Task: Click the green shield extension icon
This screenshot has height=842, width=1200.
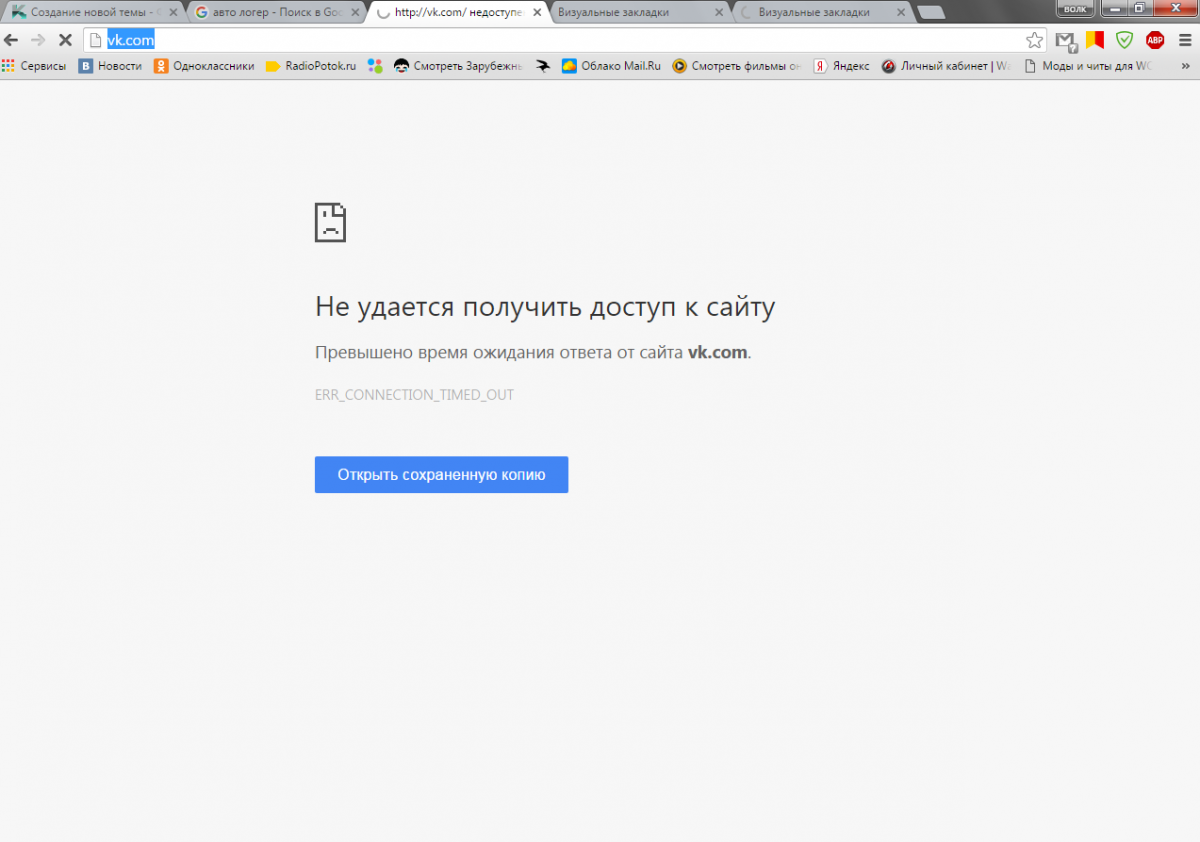Action: (1125, 40)
